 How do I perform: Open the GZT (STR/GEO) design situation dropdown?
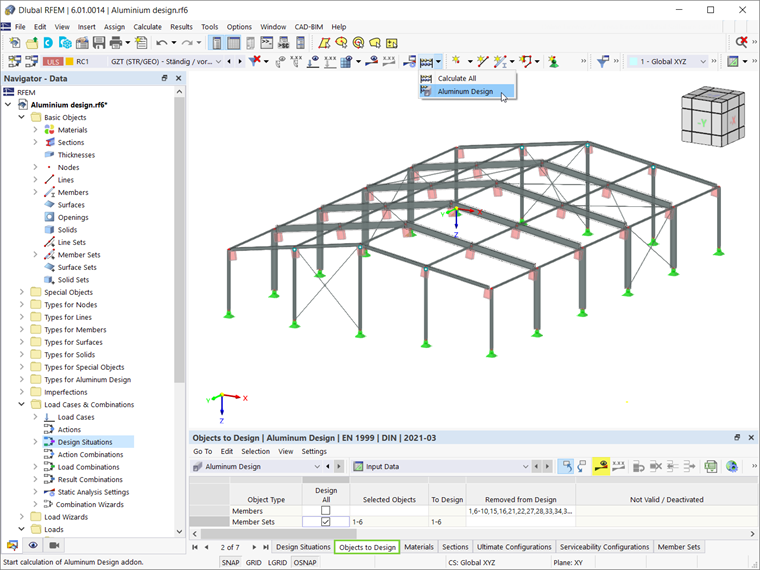[165, 62]
